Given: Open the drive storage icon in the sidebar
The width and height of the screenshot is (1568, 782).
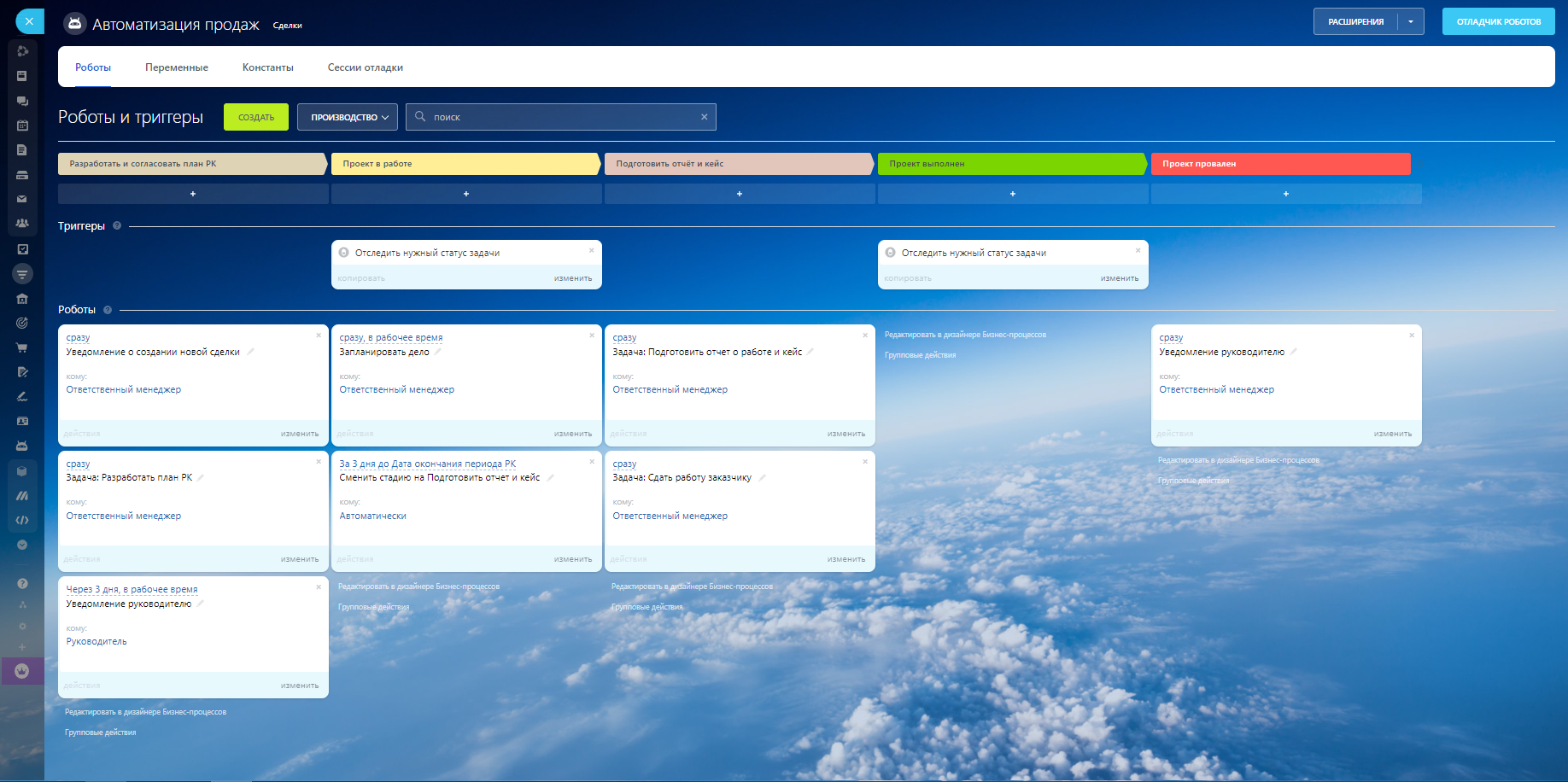Looking at the screenshot, I should [x=22, y=175].
